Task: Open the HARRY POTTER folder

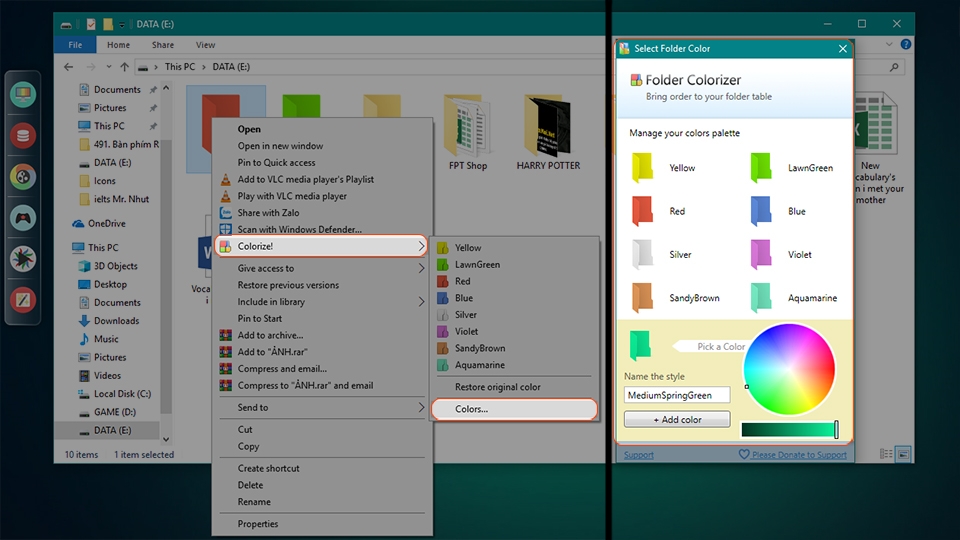Action: pyautogui.click(x=548, y=132)
